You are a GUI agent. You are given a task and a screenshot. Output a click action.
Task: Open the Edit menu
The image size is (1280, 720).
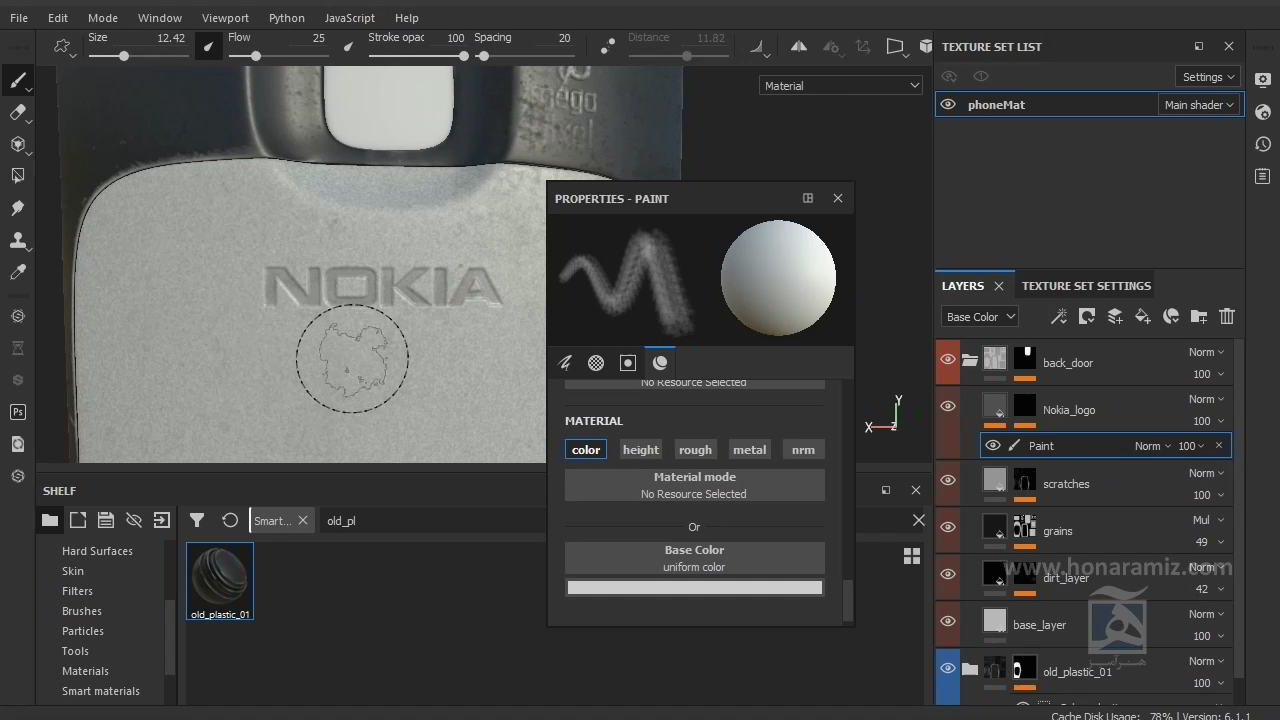click(58, 18)
